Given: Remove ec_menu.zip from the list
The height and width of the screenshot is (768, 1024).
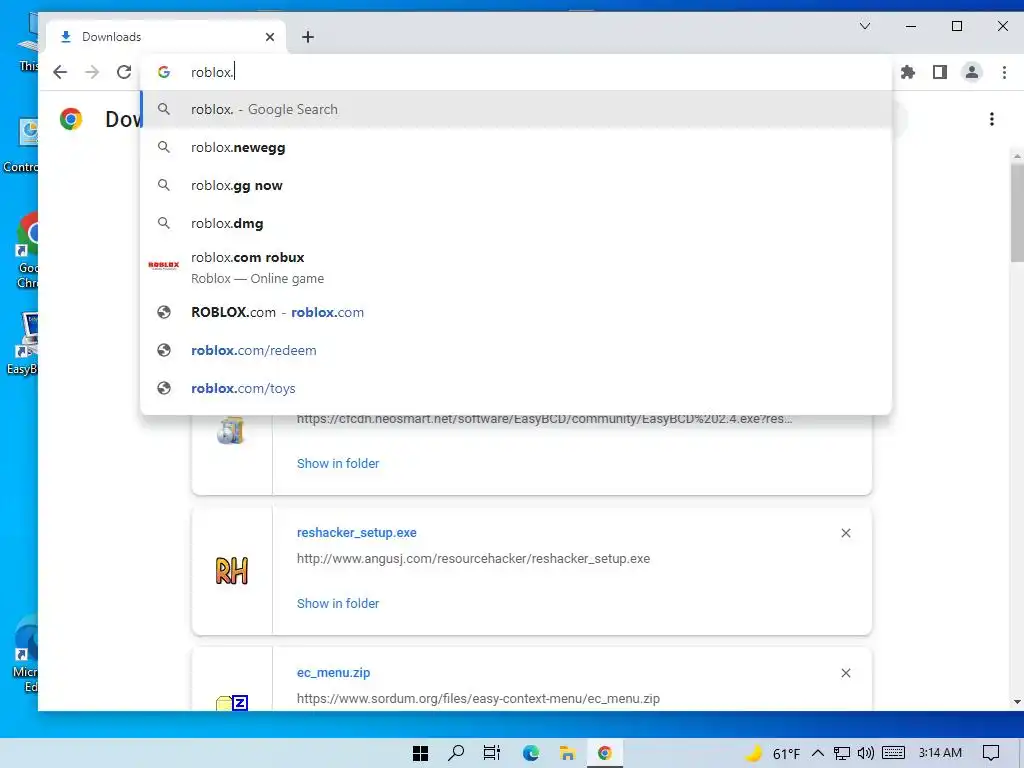Looking at the screenshot, I should pyautogui.click(x=846, y=673).
